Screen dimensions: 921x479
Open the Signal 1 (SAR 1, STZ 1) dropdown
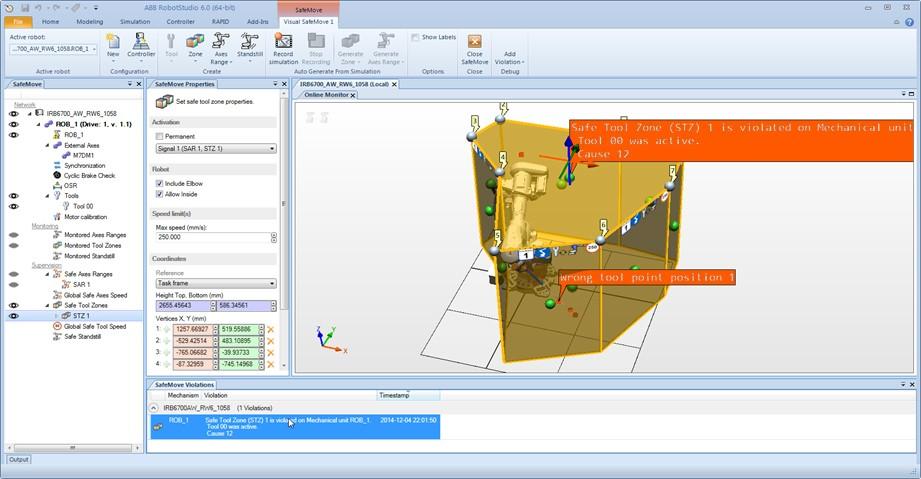(216, 149)
